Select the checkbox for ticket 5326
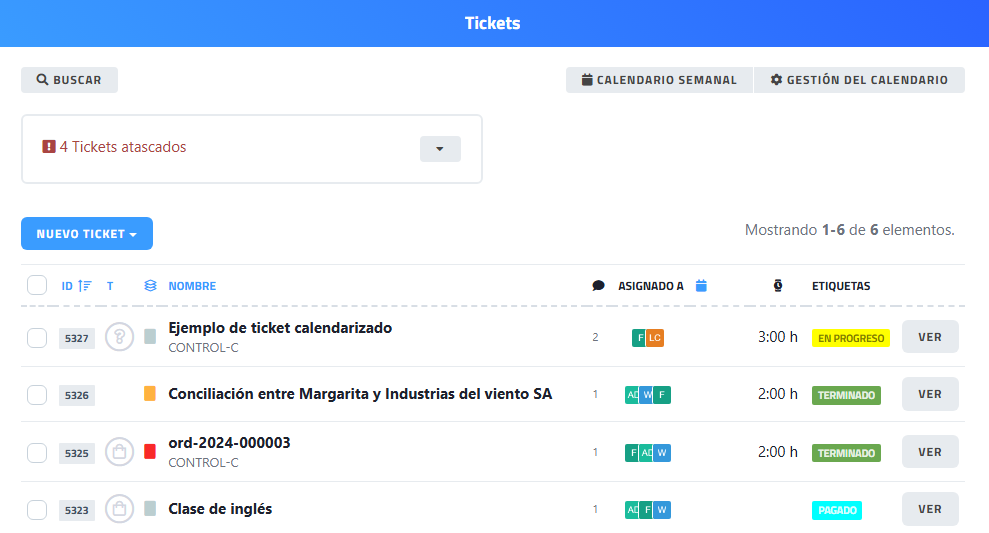 point(37,395)
